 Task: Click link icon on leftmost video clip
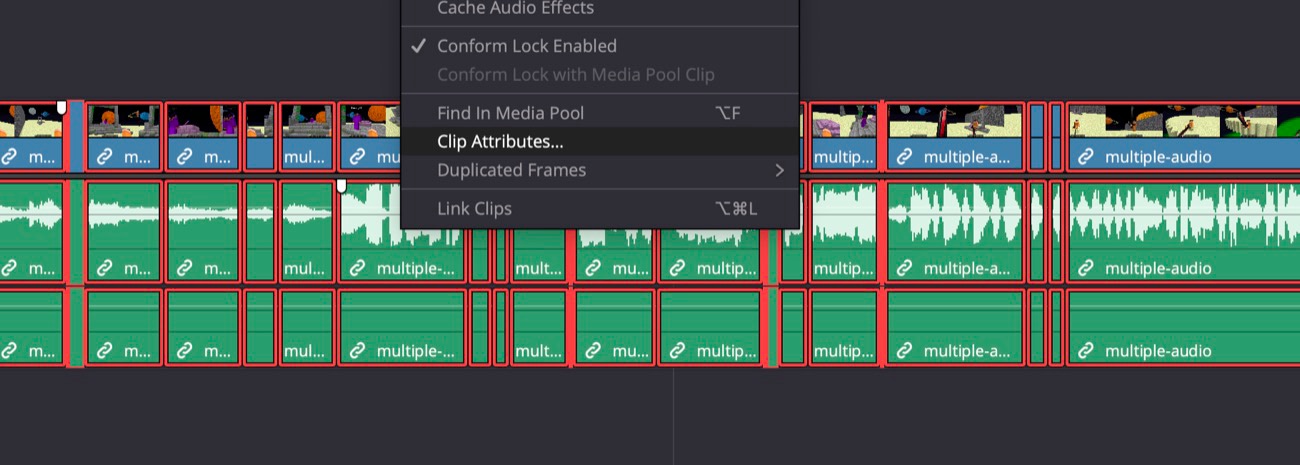pos(9,157)
